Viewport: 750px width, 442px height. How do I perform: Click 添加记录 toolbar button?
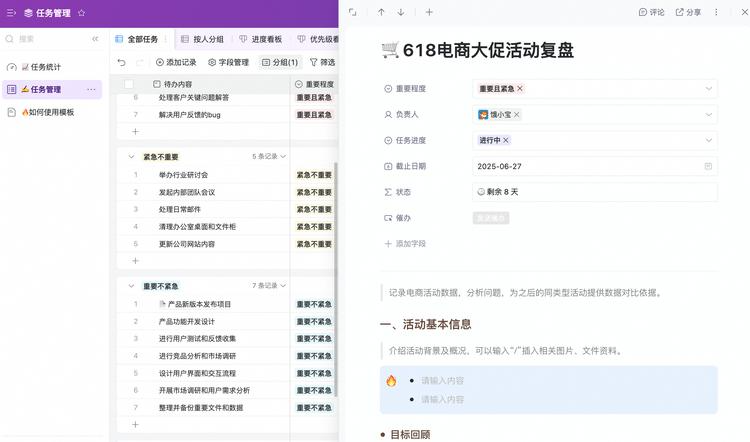pyautogui.click(x=176, y=62)
